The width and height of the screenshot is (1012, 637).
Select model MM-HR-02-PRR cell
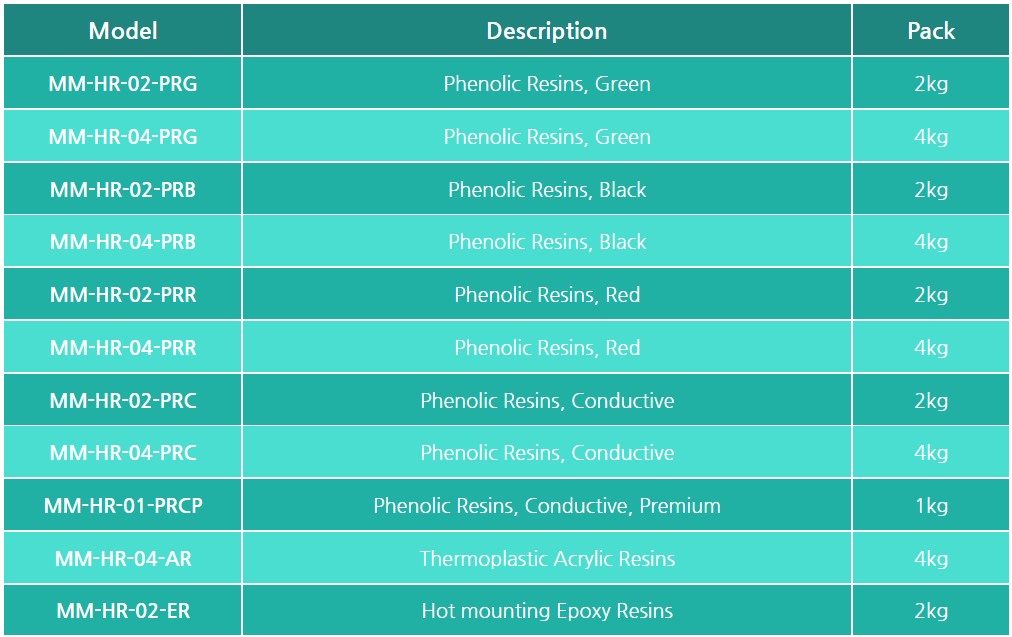point(123,294)
